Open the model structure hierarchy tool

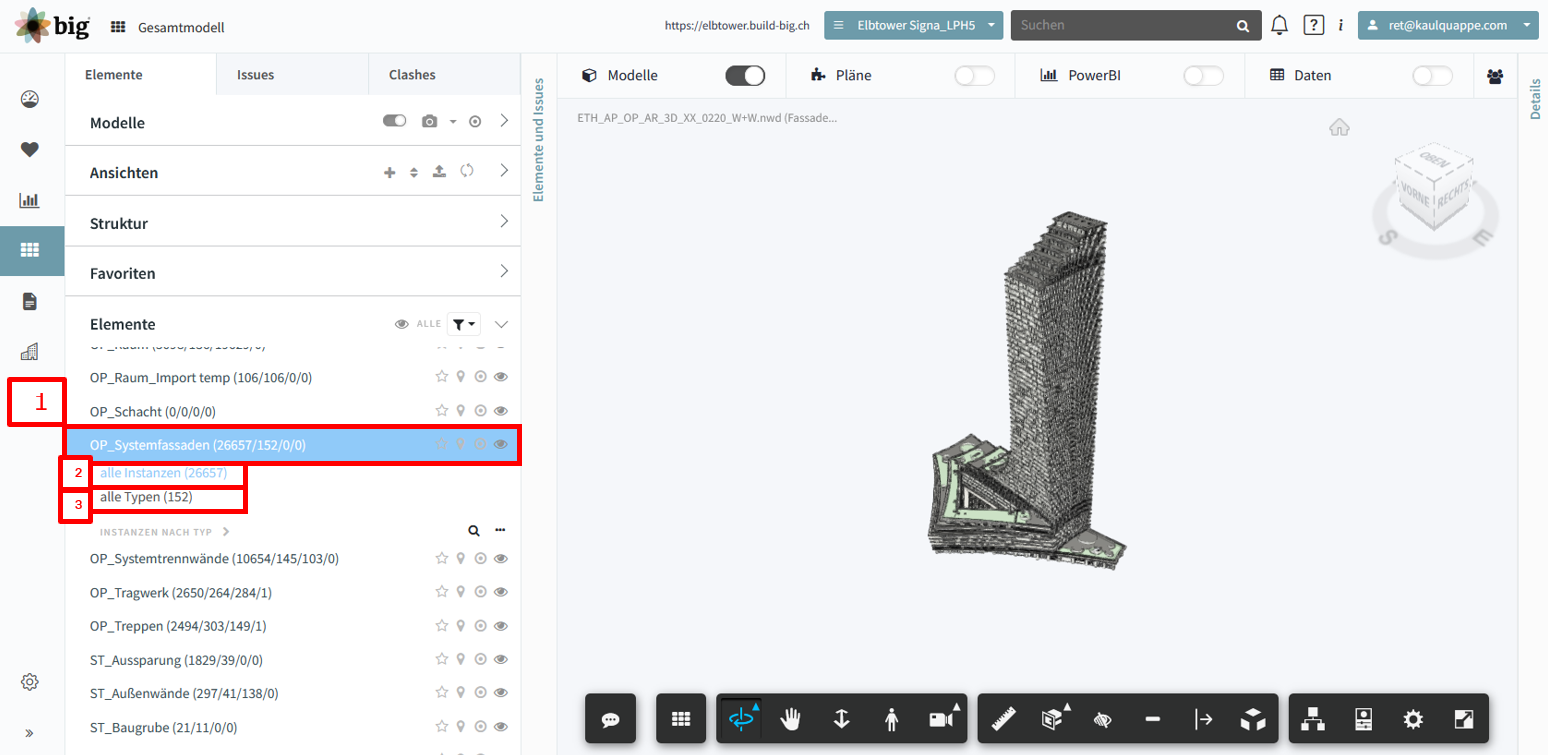tap(1313, 719)
